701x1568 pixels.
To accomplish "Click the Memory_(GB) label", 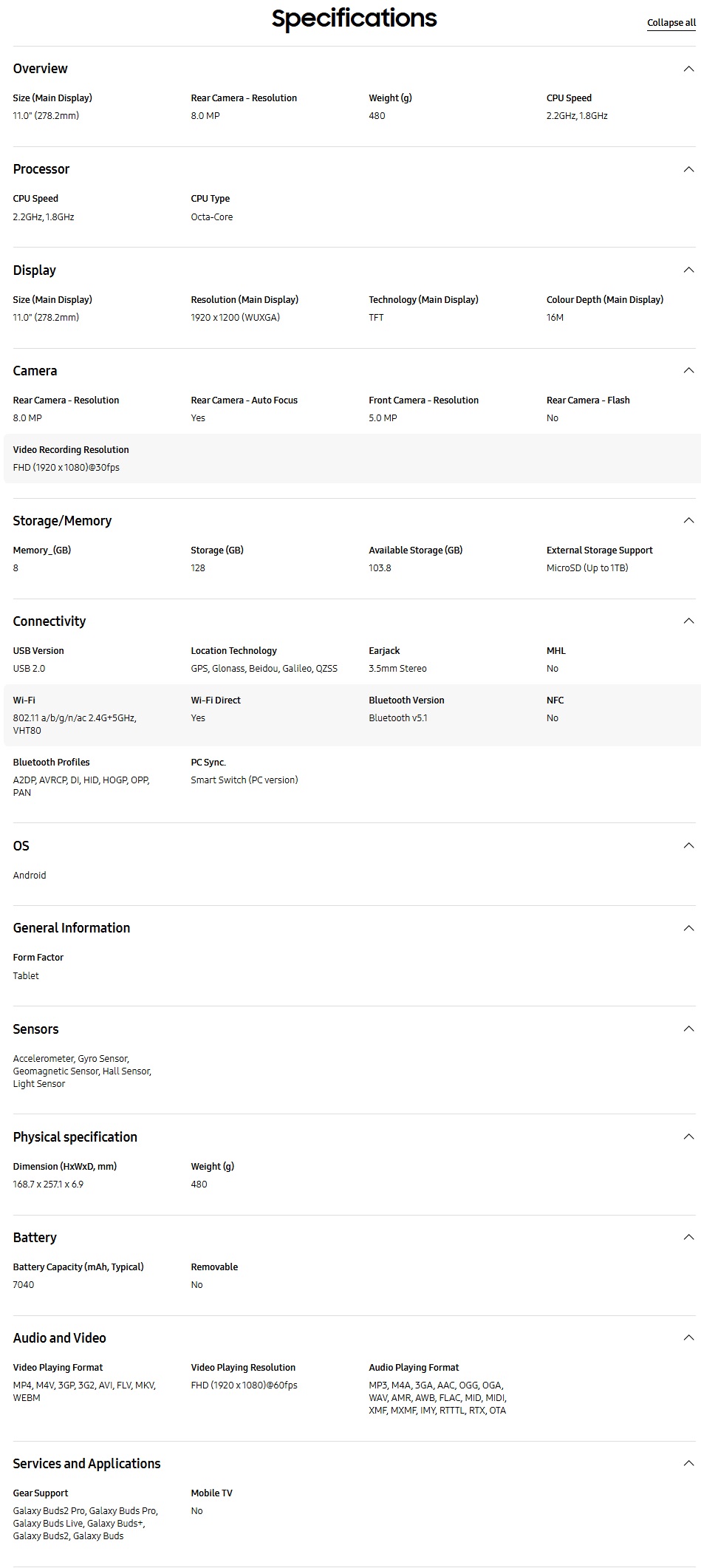I will pyautogui.click(x=42, y=550).
